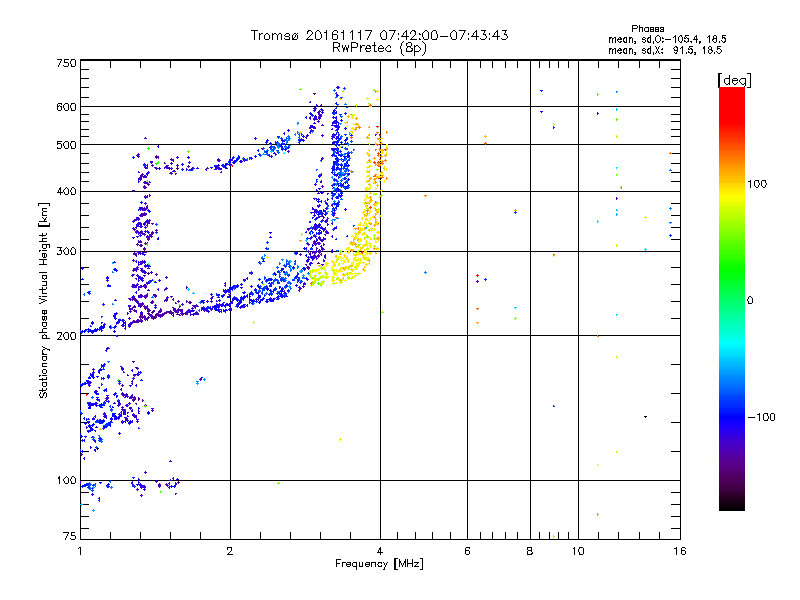Viewport: 800px width, 600px height.
Task: Click the y-axis label '200'
Action: point(66,336)
